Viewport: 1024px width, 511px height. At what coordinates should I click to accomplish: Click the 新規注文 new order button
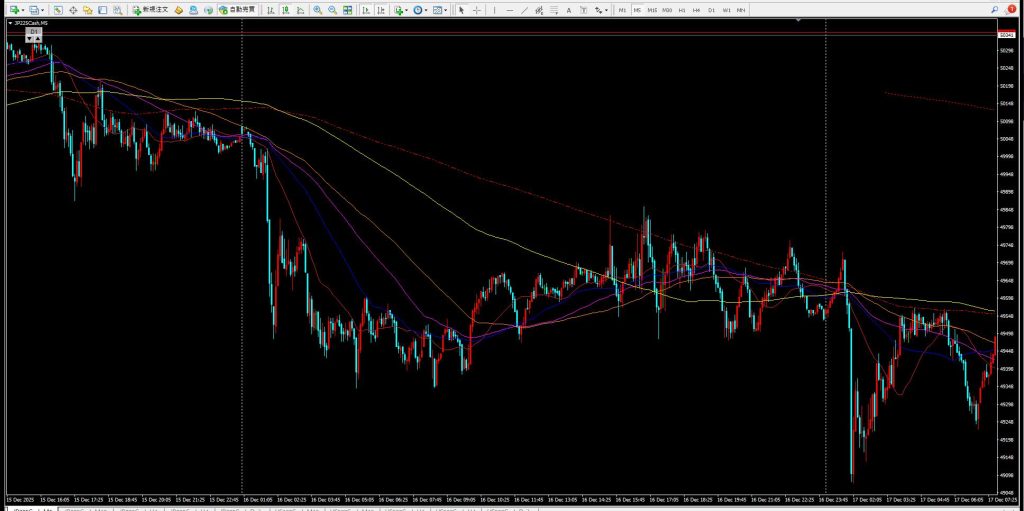[150, 9]
